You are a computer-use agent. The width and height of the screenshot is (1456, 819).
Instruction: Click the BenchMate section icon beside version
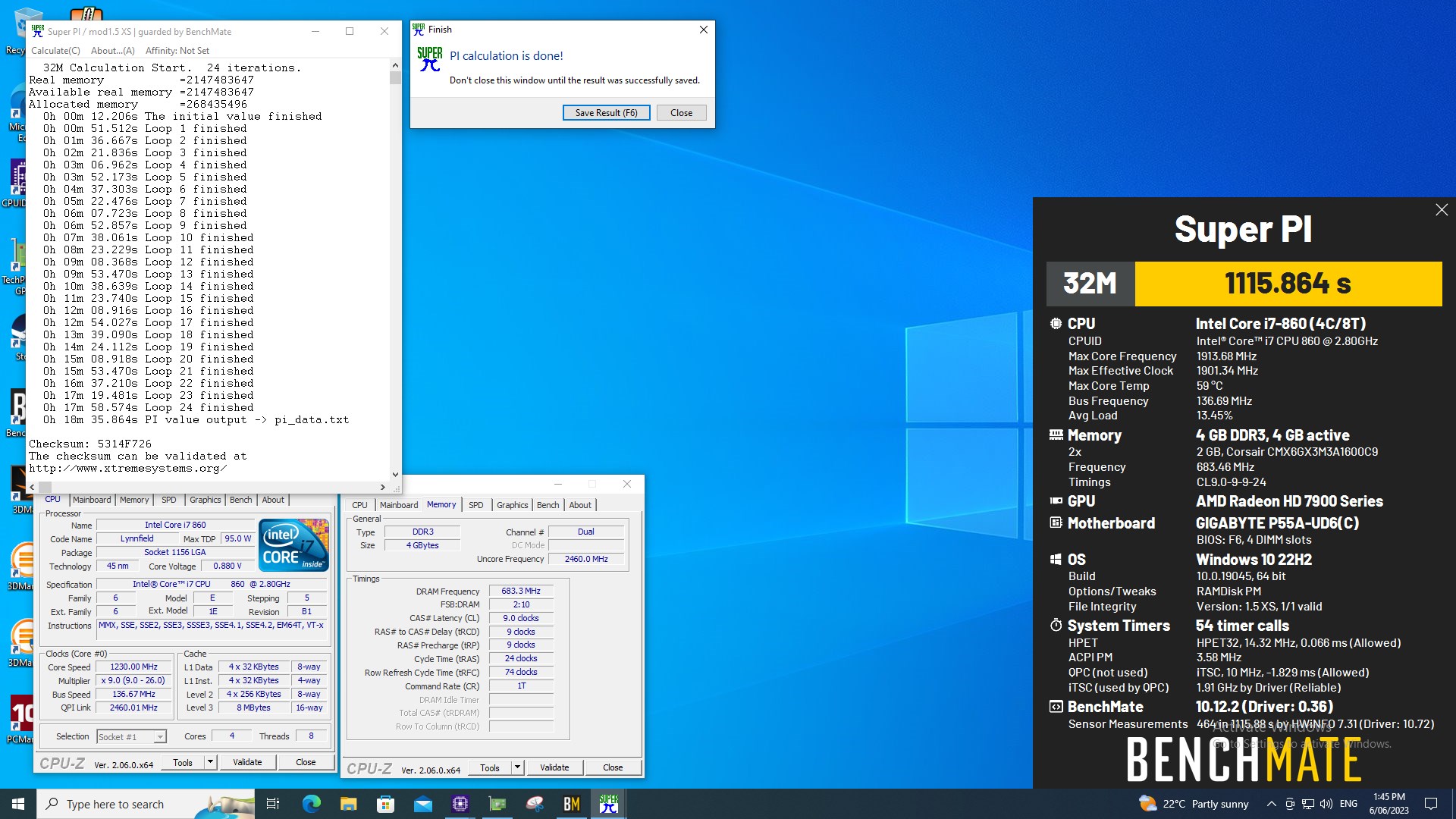tap(1056, 707)
